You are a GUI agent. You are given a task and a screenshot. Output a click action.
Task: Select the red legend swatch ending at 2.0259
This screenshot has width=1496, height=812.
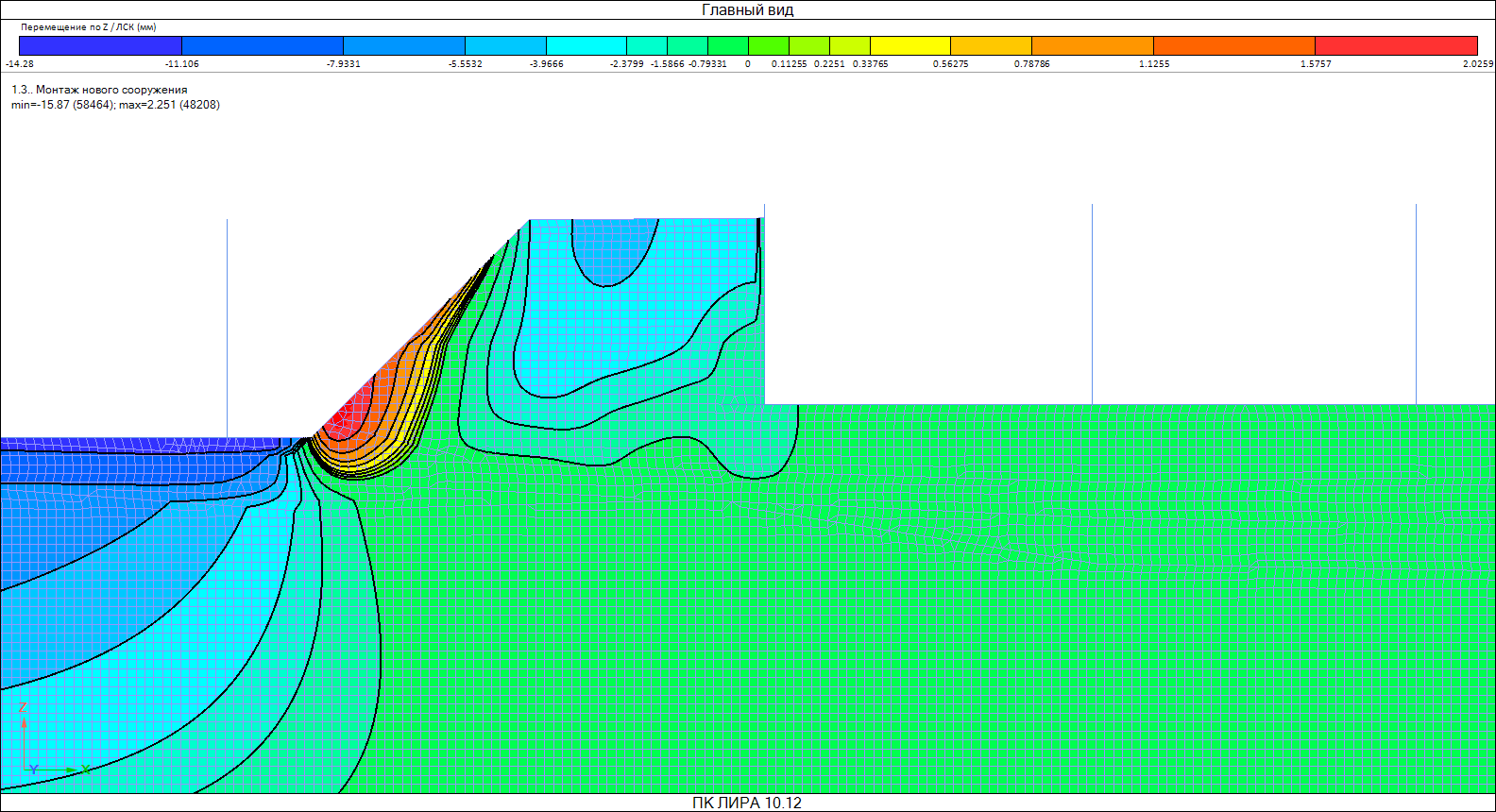pyautogui.click(x=1396, y=45)
